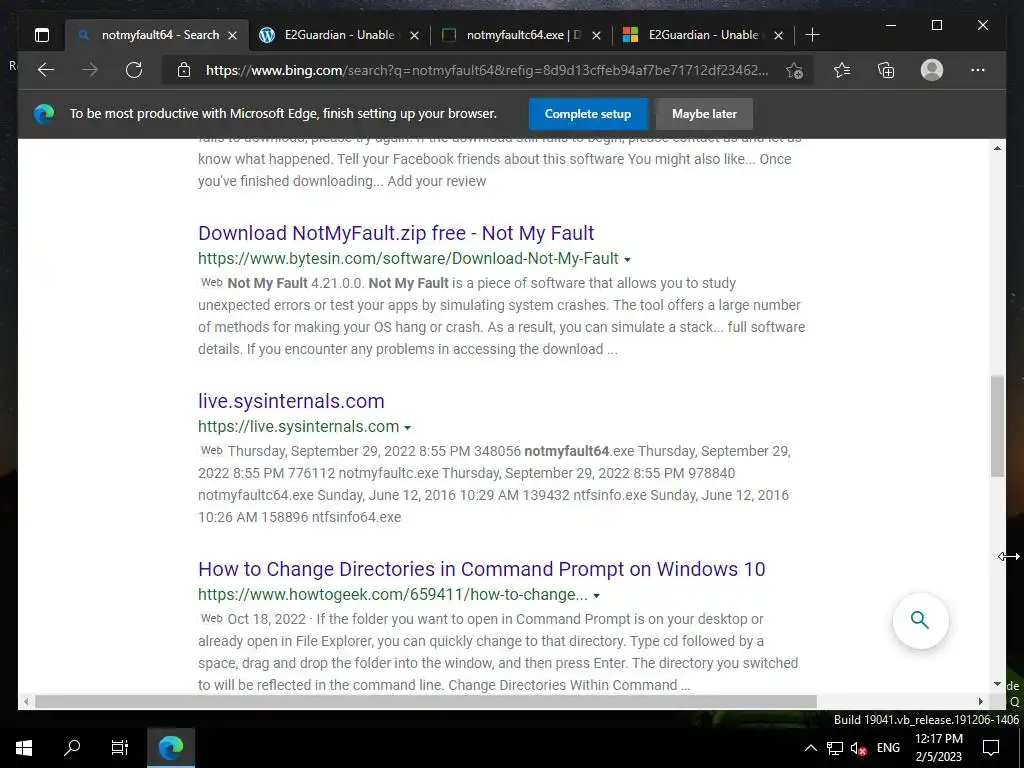Close the Microsoft-logo E2Guardian tab
This screenshot has width=1024, height=768.
pos(778,36)
